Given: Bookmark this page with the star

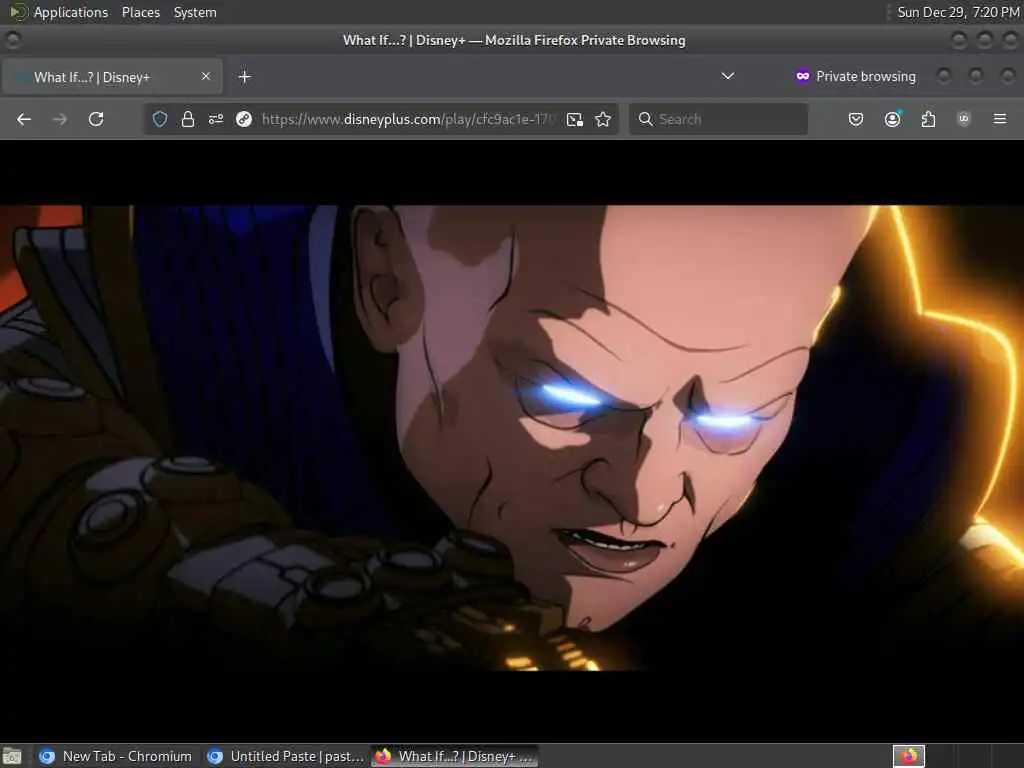Looking at the screenshot, I should coord(603,119).
